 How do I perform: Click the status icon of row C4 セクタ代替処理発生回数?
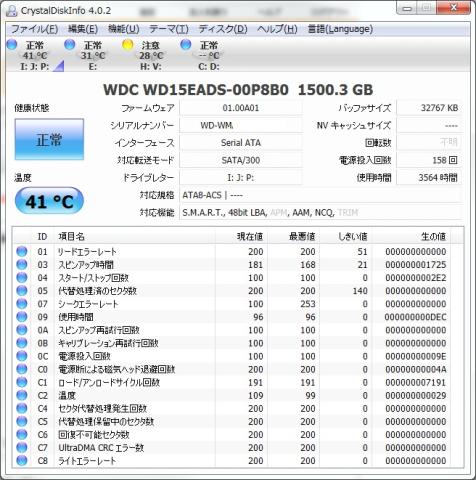pyautogui.click(x=22, y=408)
